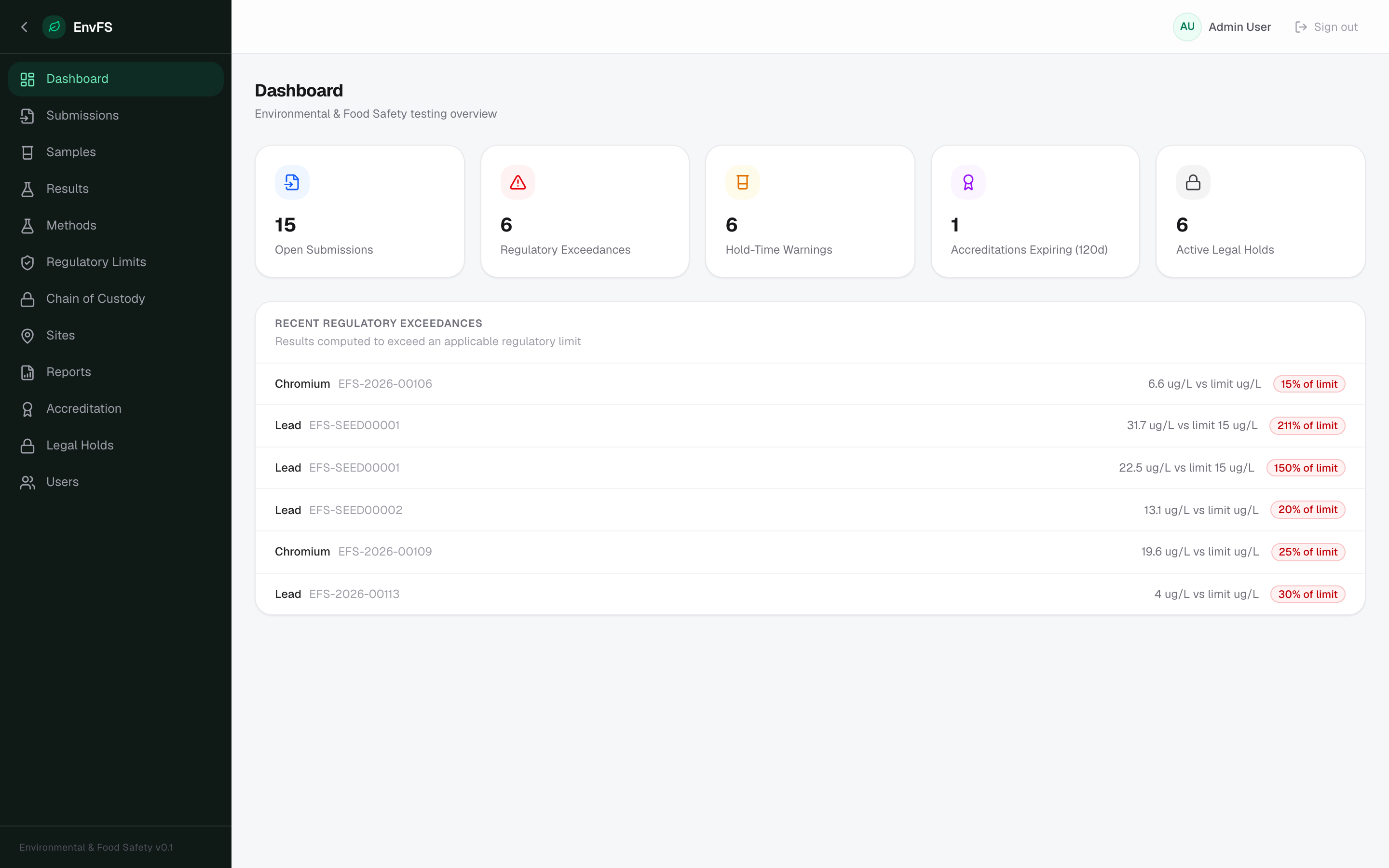This screenshot has width=1389, height=868.
Task: Click the 25% of limit badge
Action: 1308,552
